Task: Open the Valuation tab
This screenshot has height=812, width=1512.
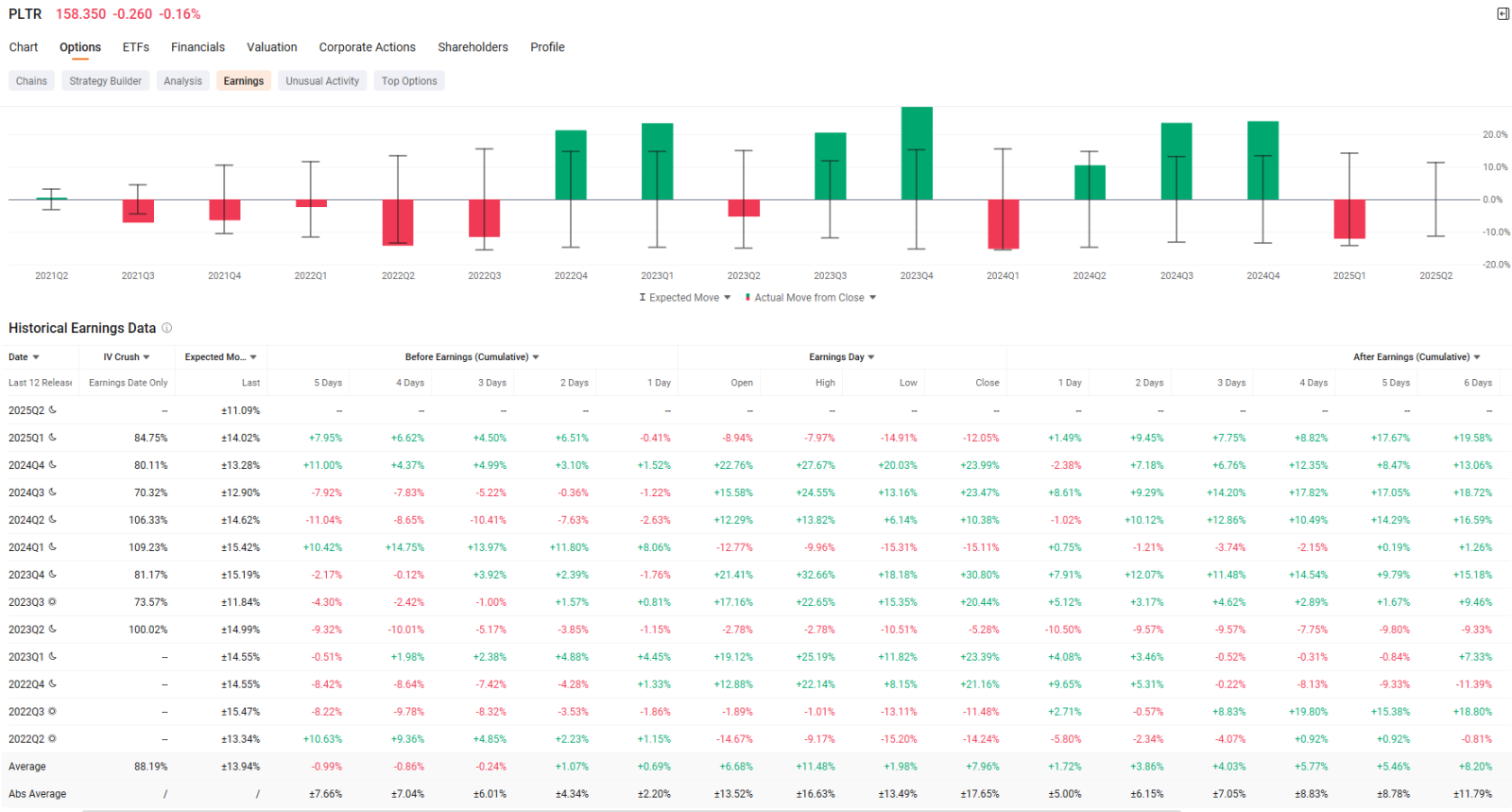Action: (x=272, y=47)
